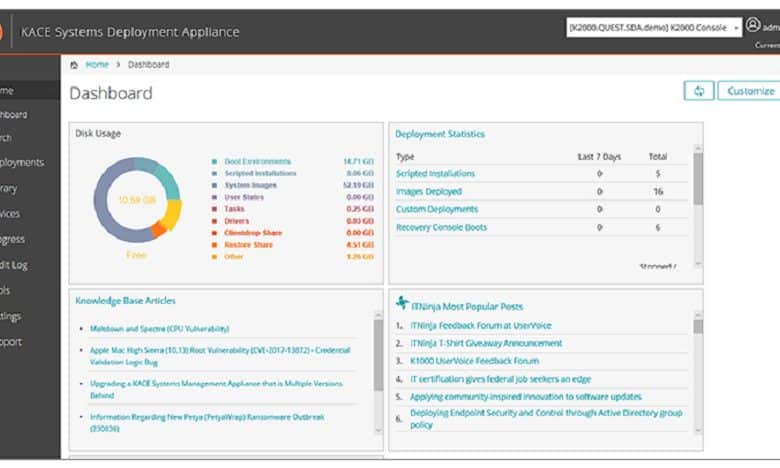Open the Deployment Statistics heading link
Viewport: 780px width, 468px height.
tap(440, 134)
